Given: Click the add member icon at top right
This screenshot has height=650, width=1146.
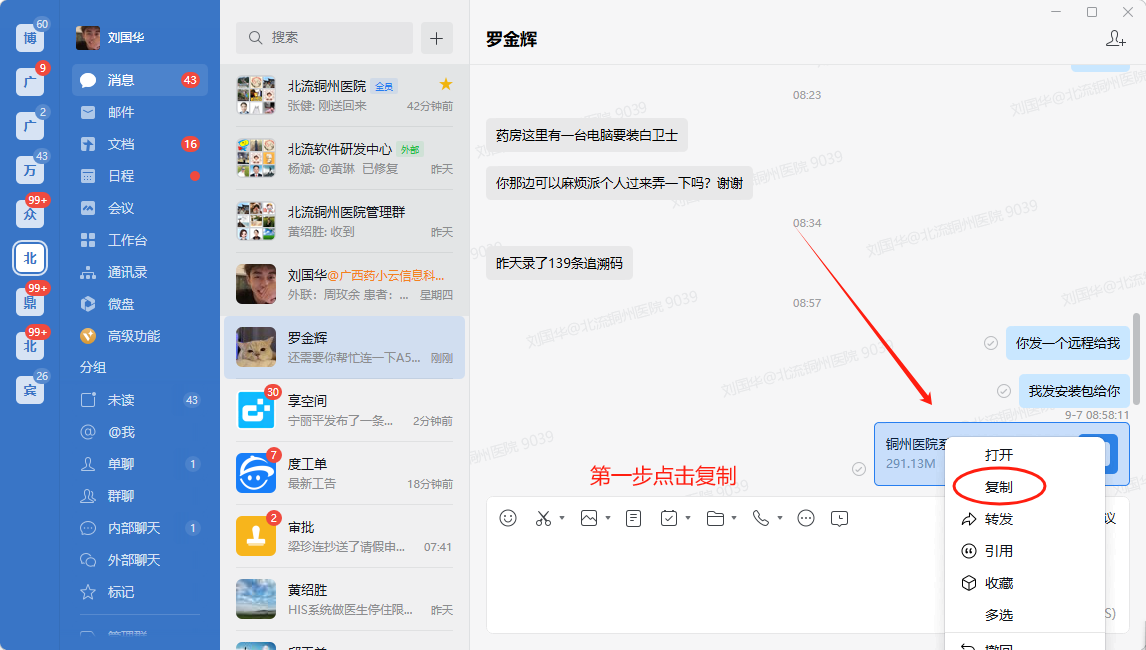Looking at the screenshot, I should click(1115, 38).
